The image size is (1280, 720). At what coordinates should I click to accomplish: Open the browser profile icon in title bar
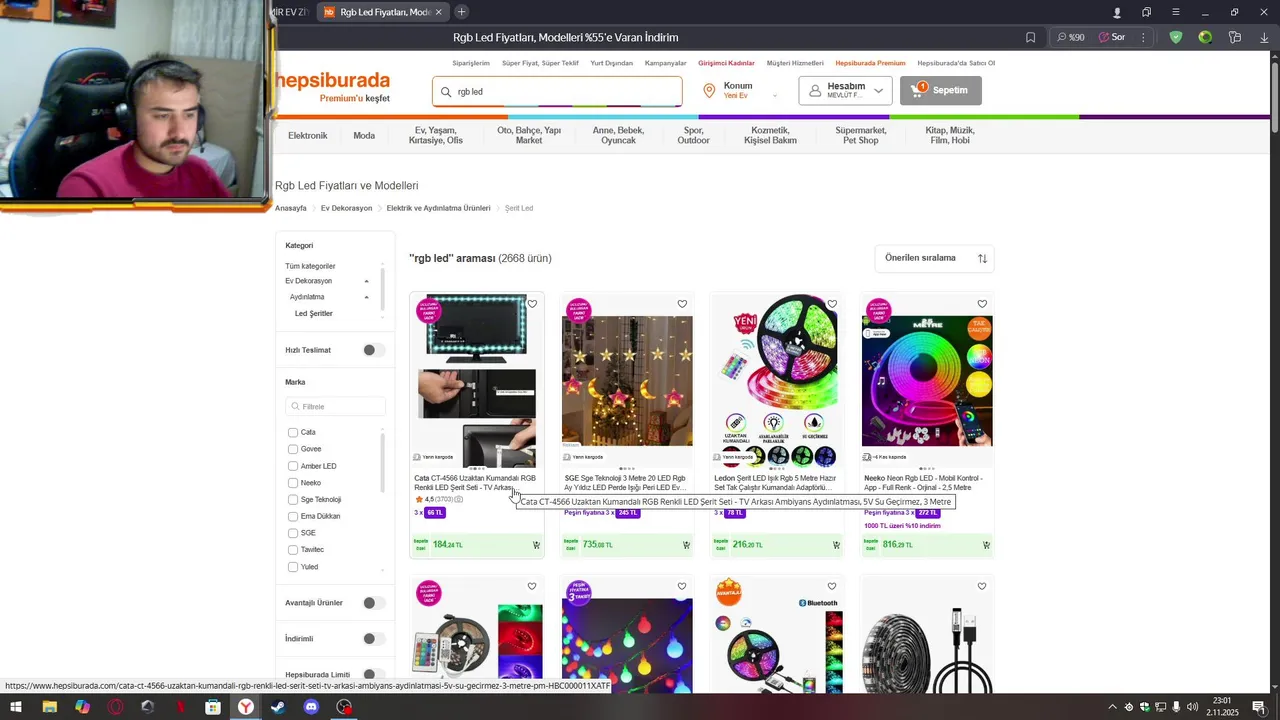click(x=1117, y=12)
